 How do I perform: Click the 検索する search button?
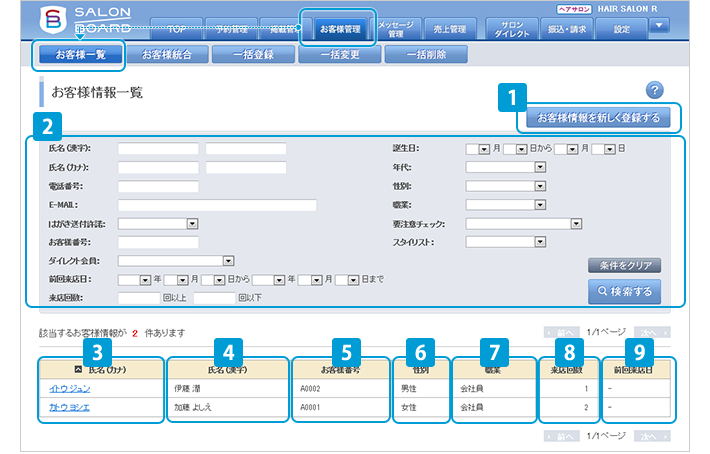click(624, 291)
